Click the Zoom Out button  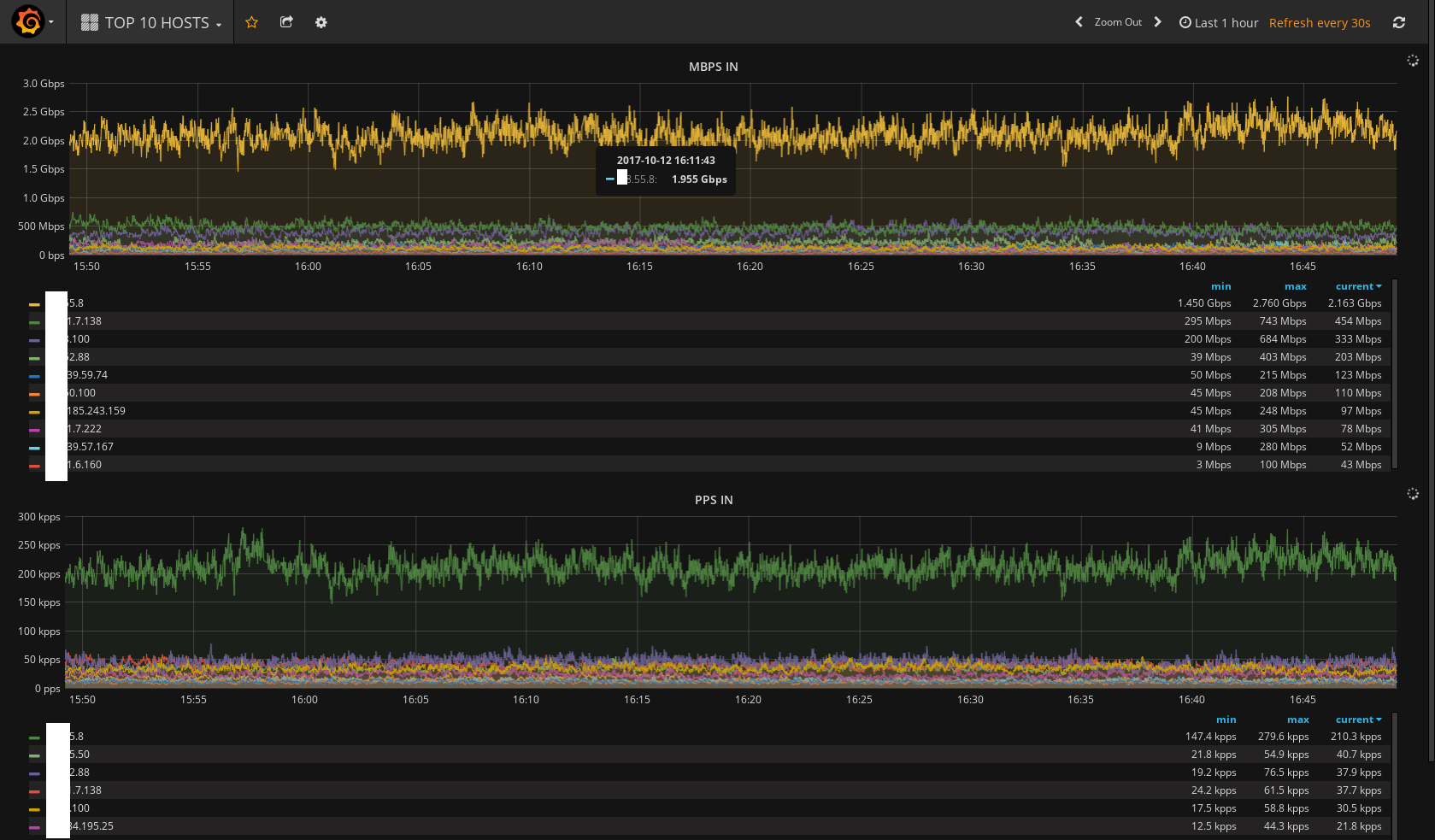click(x=1117, y=22)
